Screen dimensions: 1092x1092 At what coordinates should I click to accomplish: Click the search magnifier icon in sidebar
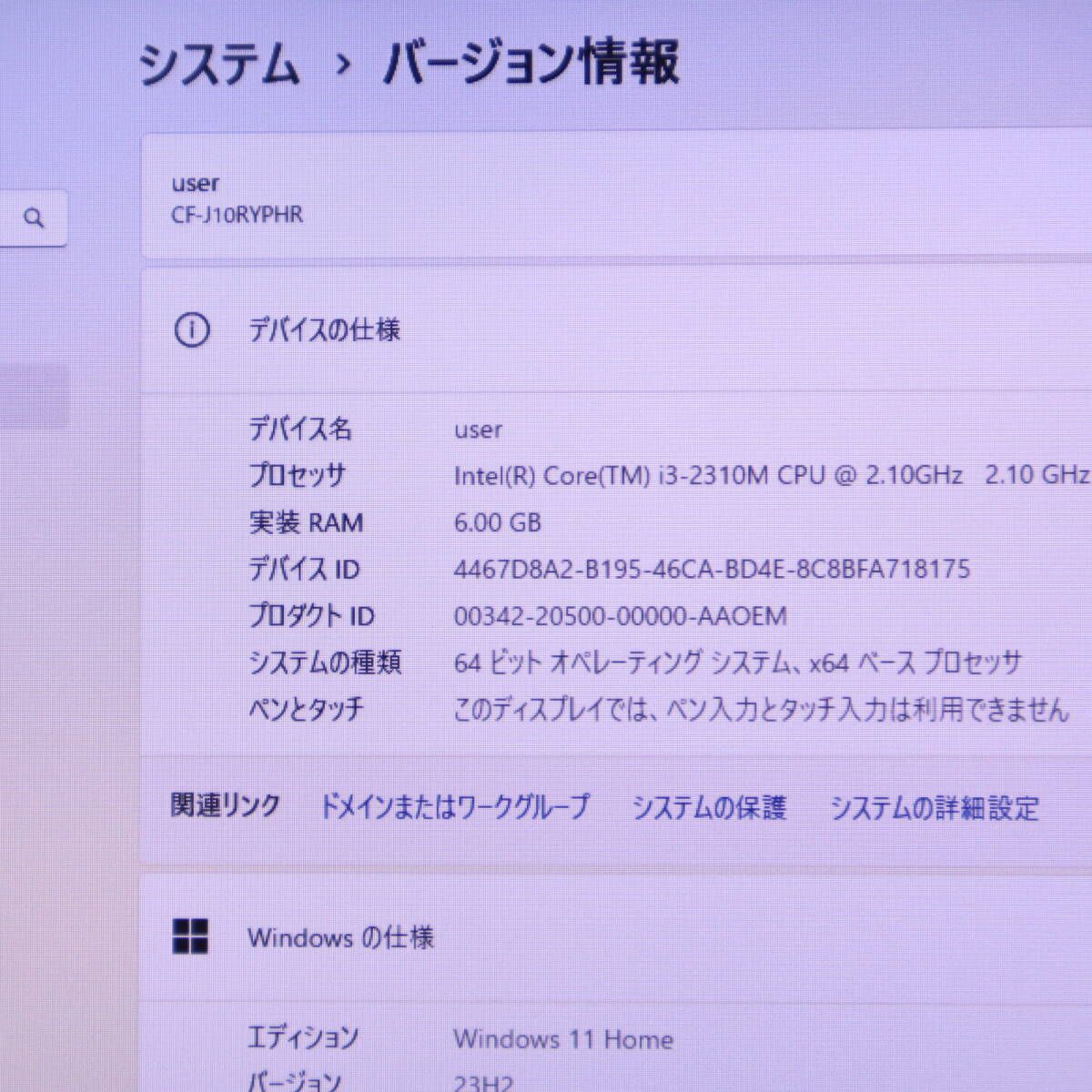point(35,218)
